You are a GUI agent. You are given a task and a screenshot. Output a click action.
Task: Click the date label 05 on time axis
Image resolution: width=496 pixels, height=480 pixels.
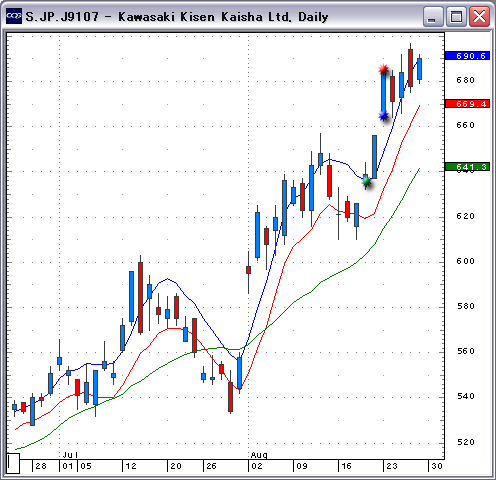(86, 466)
